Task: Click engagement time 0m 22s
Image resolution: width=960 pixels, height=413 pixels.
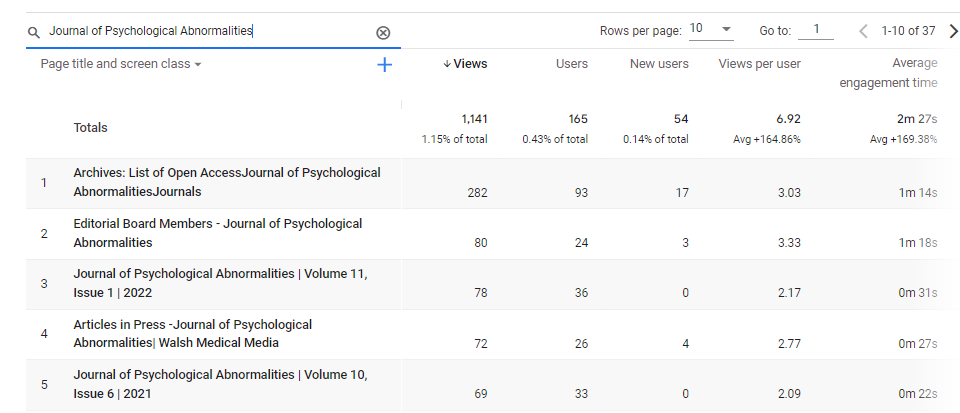Action: coord(918,394)
